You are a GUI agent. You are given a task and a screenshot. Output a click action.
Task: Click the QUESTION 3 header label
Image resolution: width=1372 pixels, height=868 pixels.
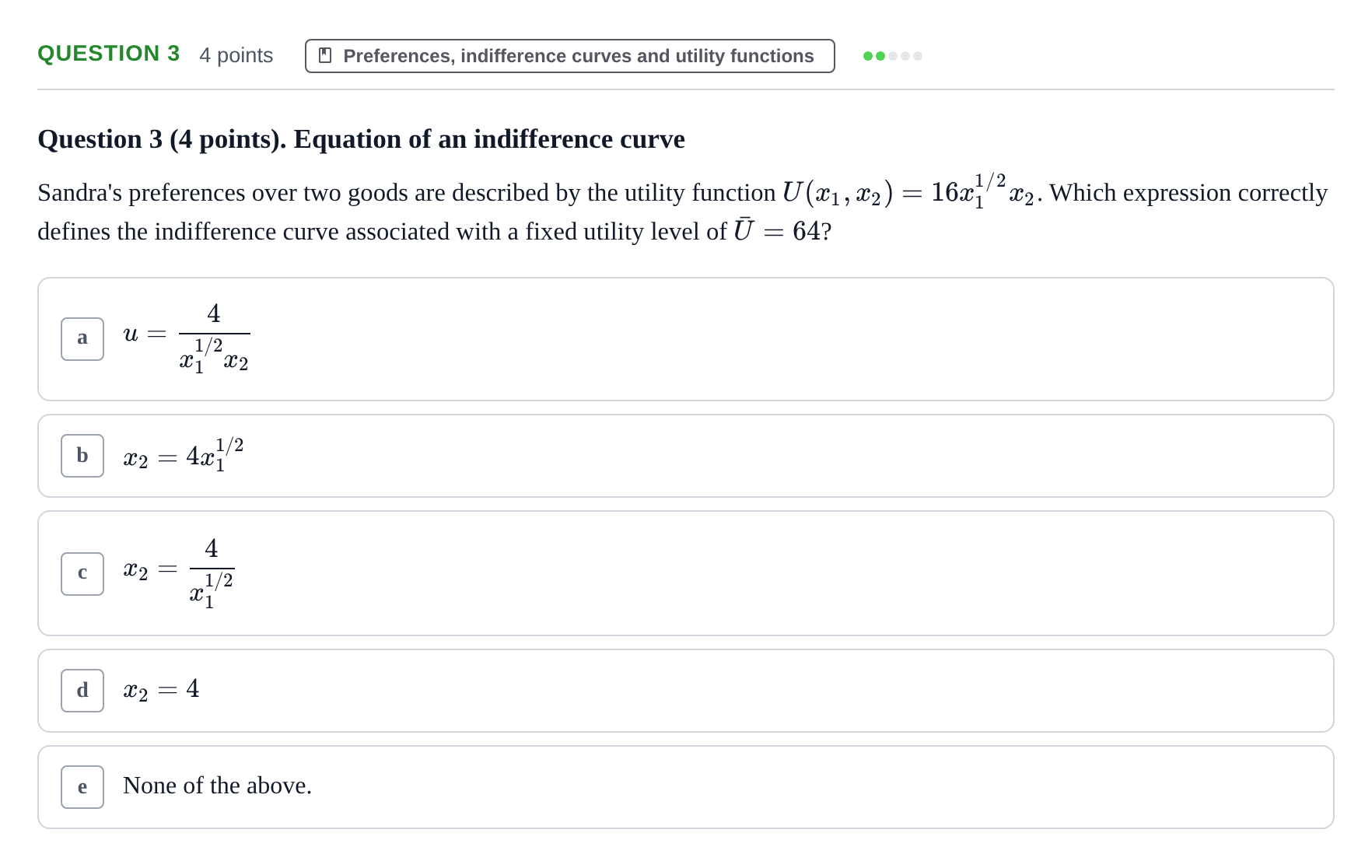[109, 54]
